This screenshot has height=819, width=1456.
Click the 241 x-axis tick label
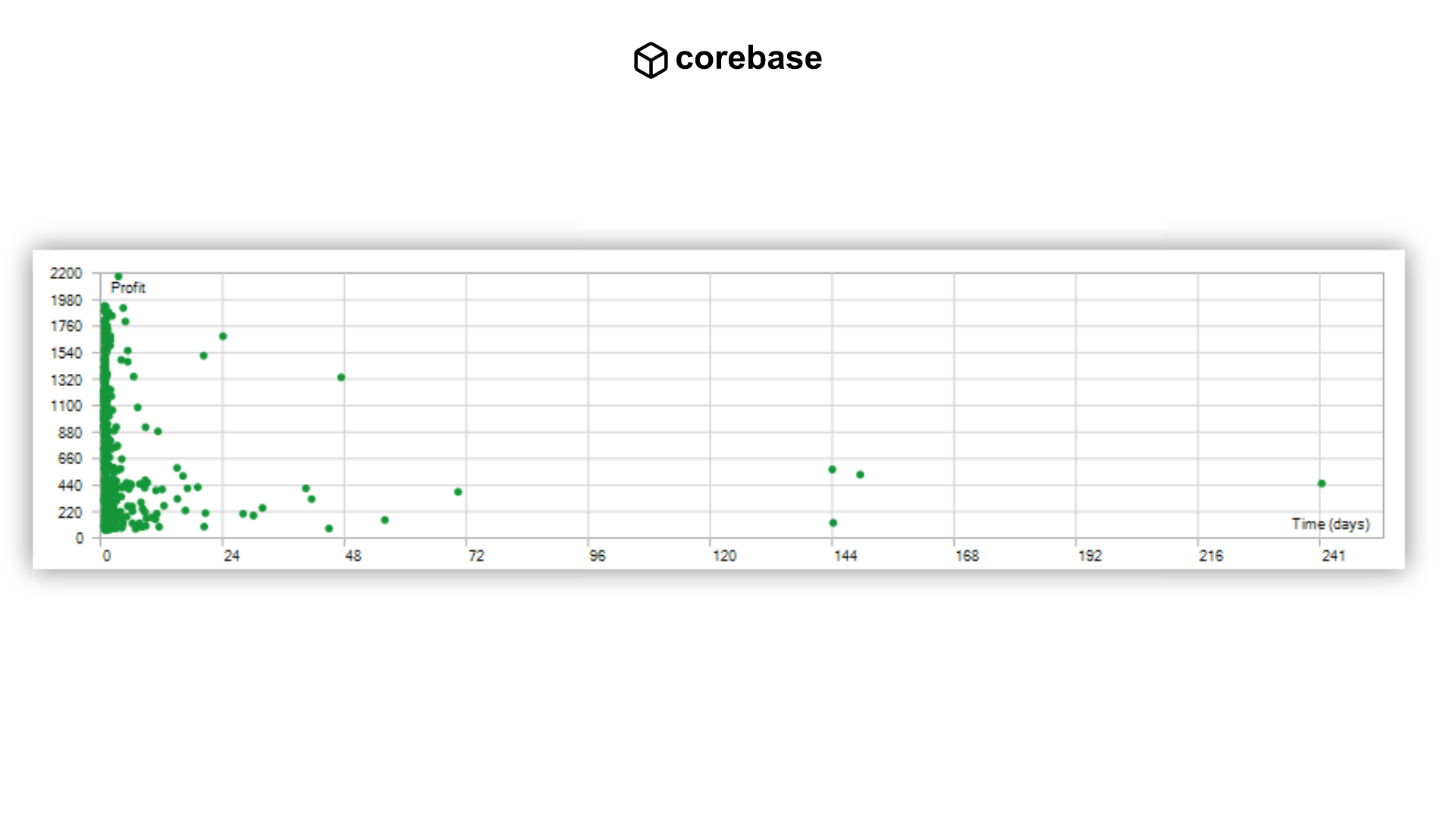pyautogui.click(x=1333, y=556)
